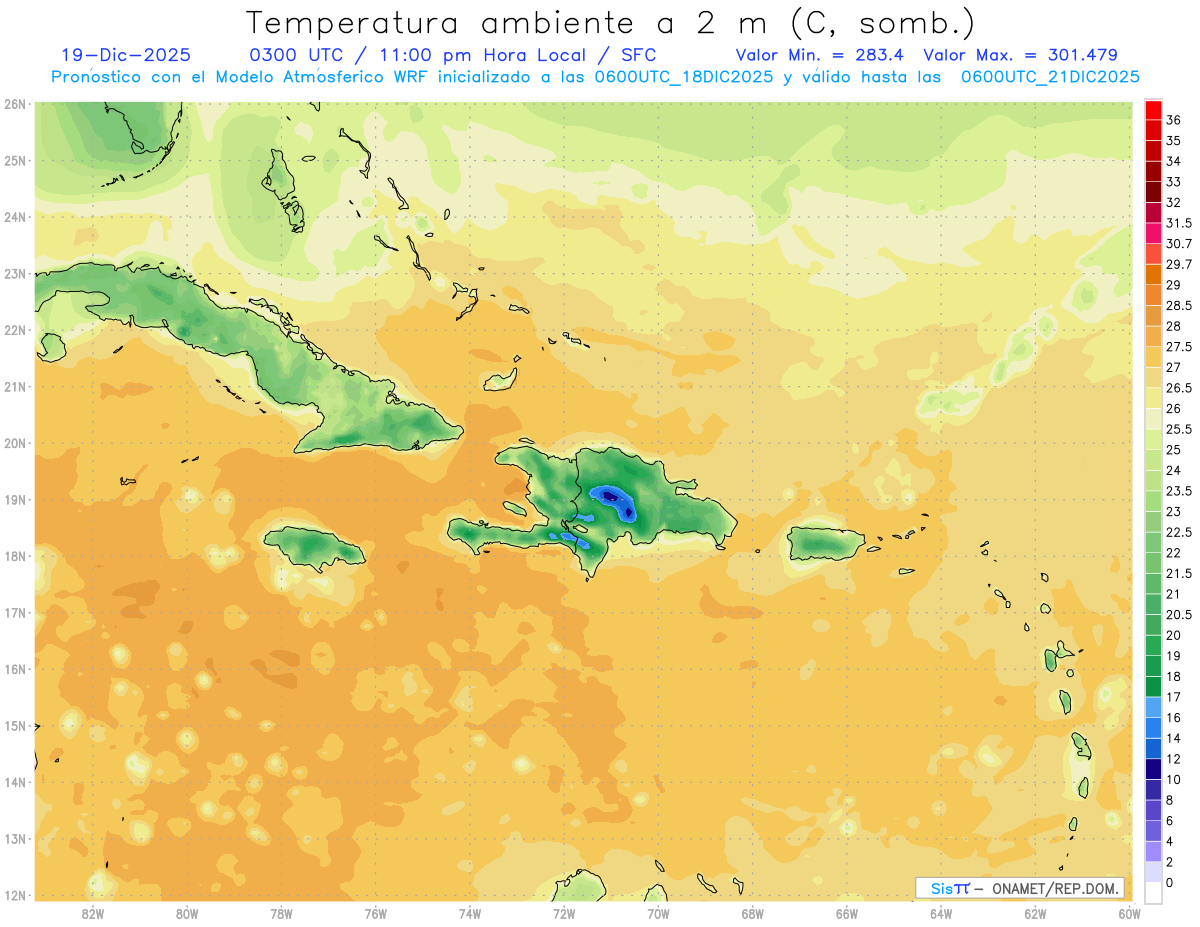Screen dimensions: 1200x927
Task: Click the "66W" longitude axis label
Action: point(847,913)
